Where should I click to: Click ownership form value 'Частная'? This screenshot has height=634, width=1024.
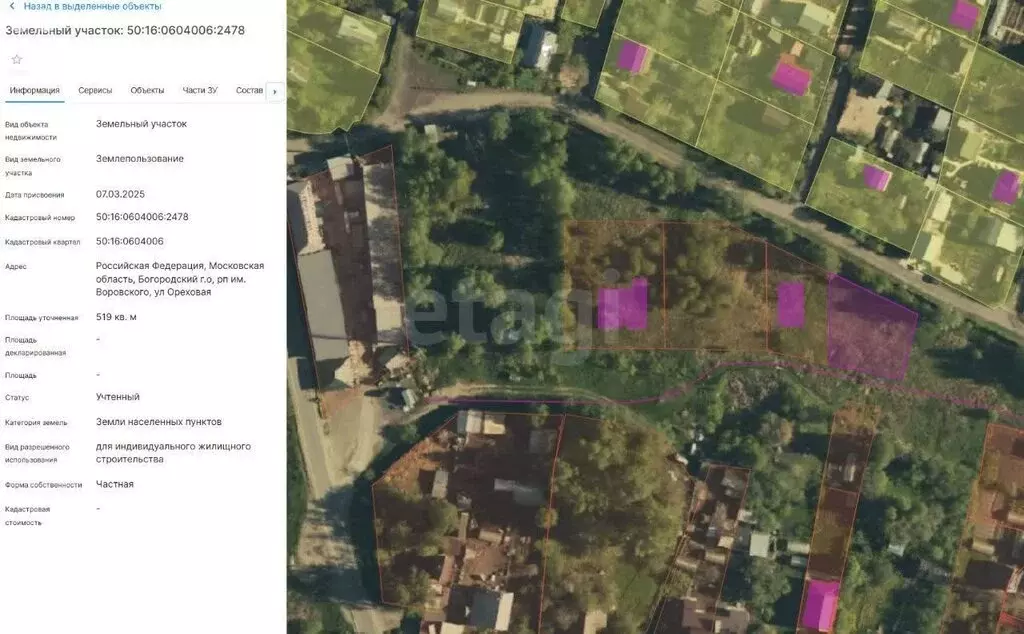click(x=114, y=484)
